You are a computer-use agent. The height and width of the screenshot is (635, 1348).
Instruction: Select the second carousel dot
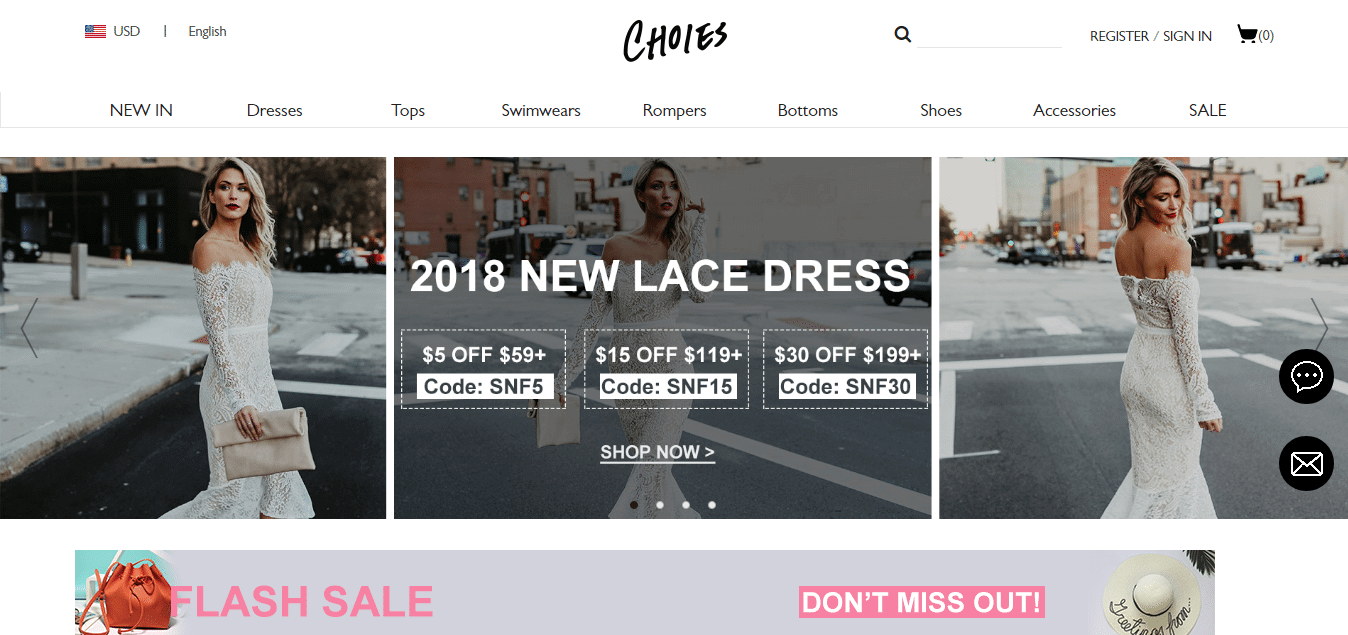tap(660, 505)
